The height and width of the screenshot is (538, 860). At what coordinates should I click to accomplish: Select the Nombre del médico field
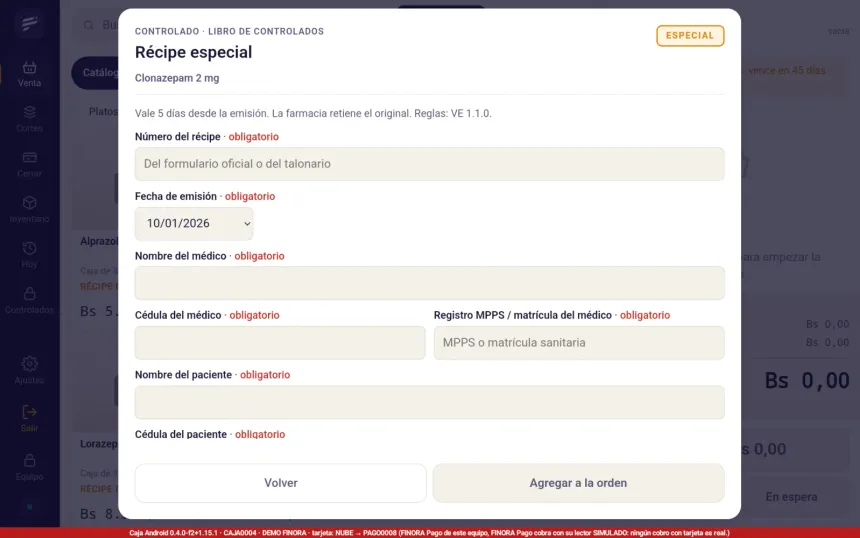tap(429, 283)
